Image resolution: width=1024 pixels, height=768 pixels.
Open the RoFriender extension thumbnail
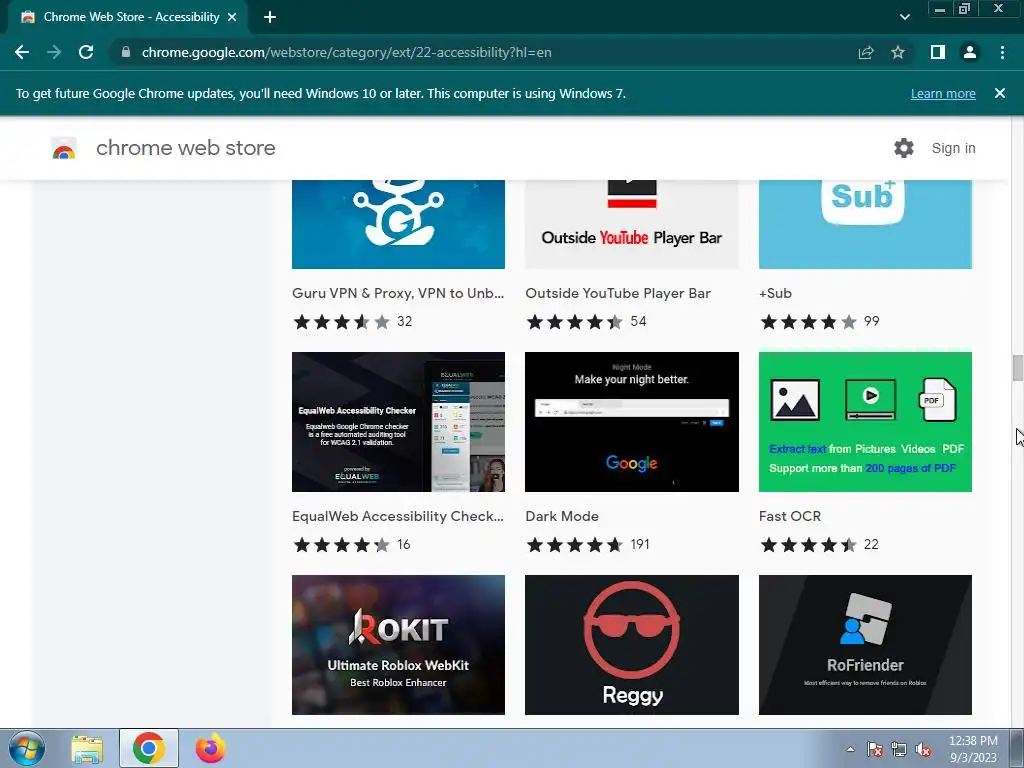click(x=865, y=645)
